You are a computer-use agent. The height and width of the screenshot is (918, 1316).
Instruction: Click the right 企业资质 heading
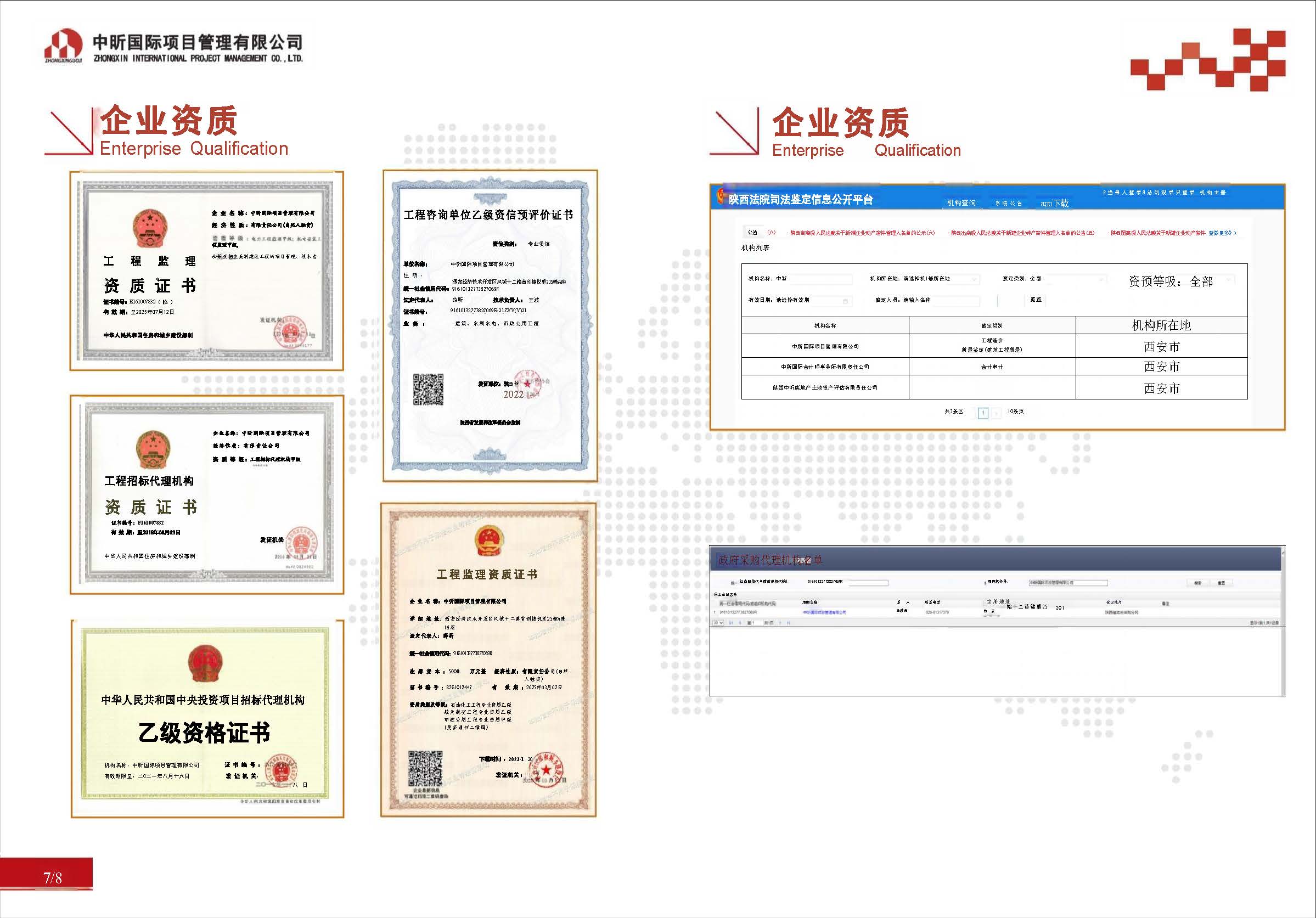click(840, 122)
